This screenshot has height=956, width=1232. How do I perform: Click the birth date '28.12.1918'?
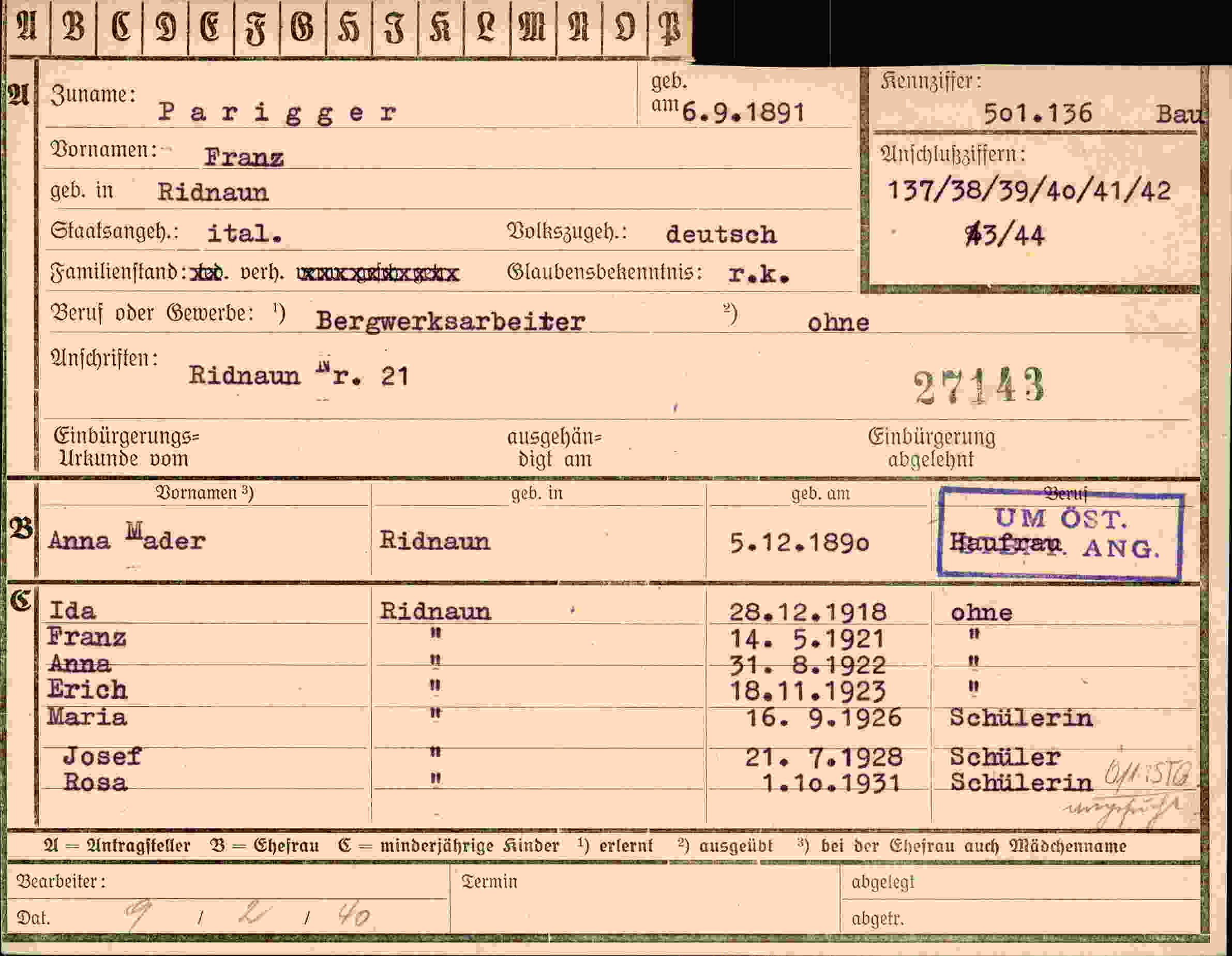click(808, 613)
